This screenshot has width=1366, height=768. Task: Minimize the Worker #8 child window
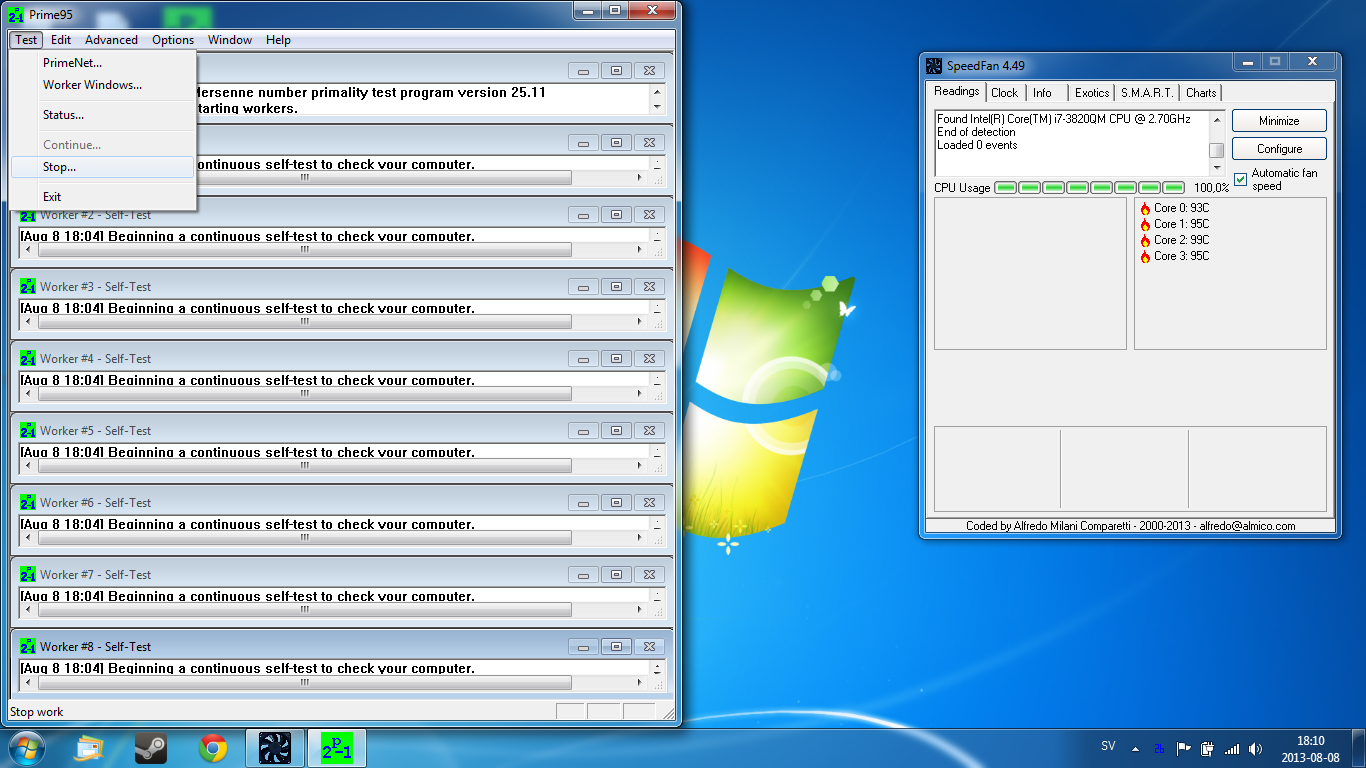pyautogui.click(x=583, y=647)
